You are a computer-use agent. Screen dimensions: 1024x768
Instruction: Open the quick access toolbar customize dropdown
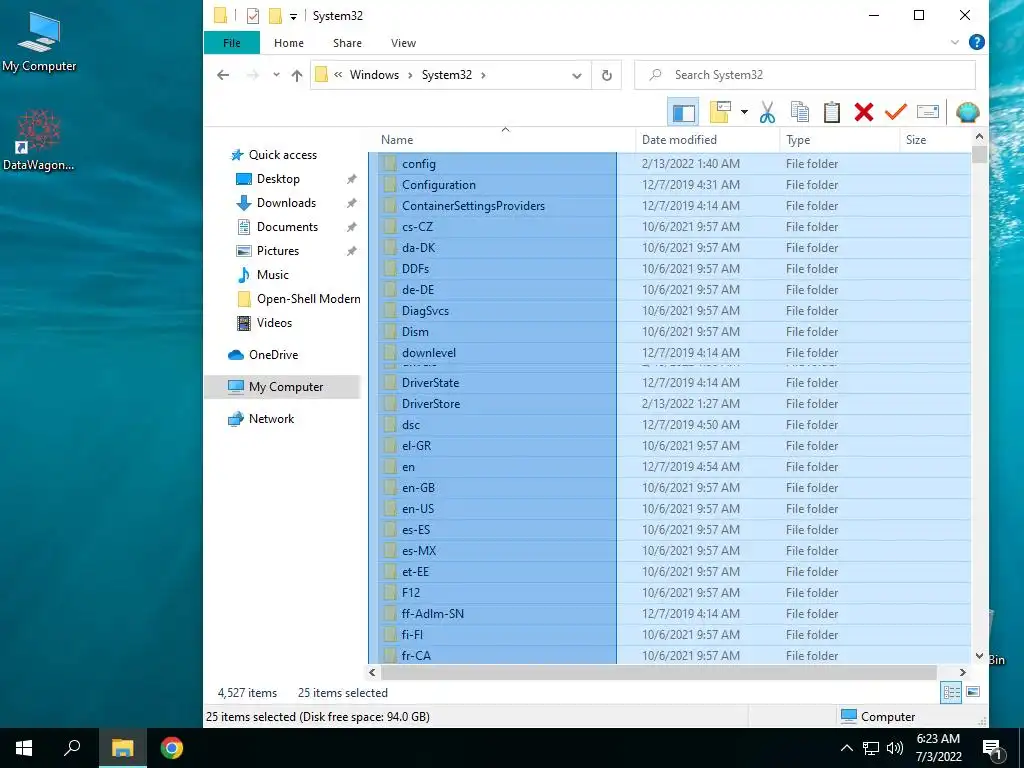coord(293,16)
